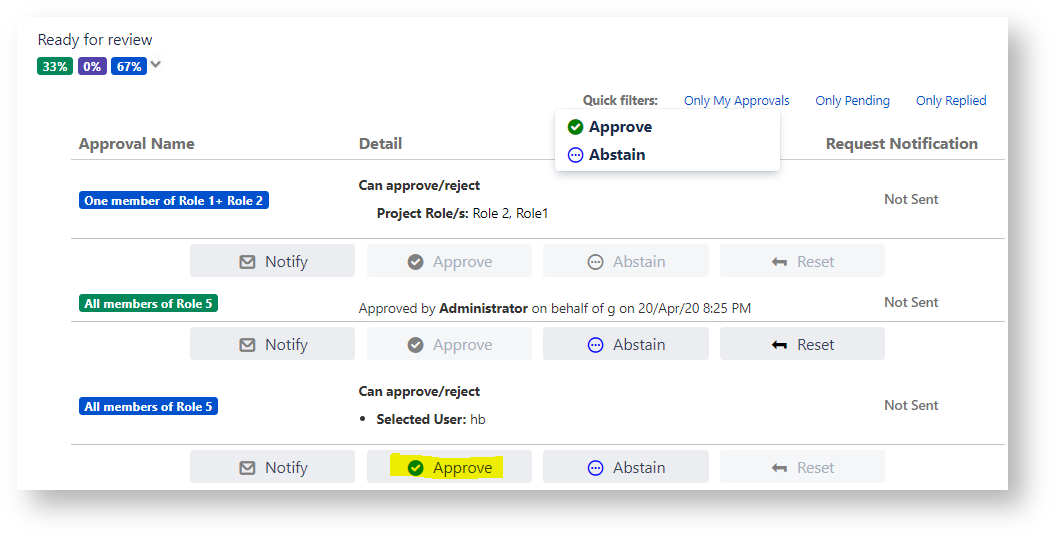Click the purple 0% status badge
The height and width of the screenshot is (538, 1056).
92,67
